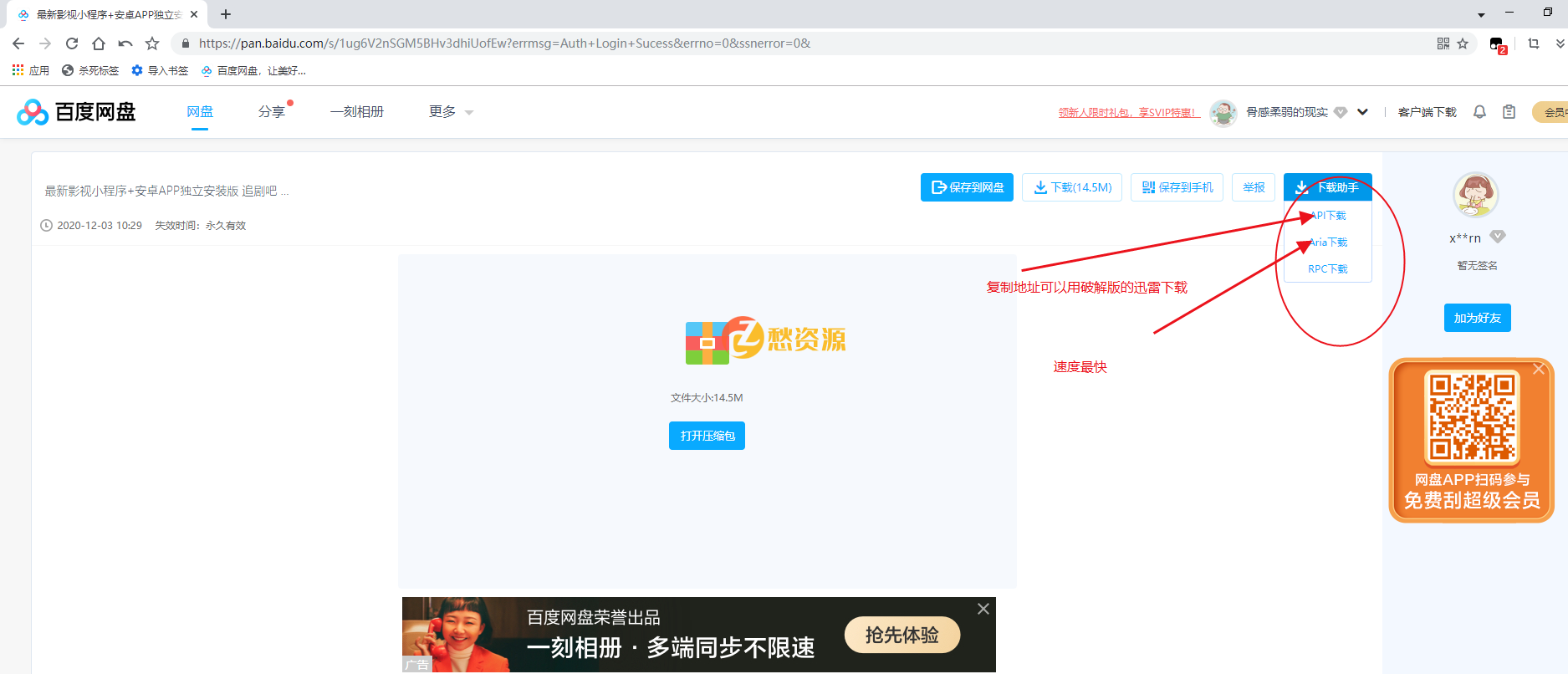Viewport: 1568px width, 674px height.
Task: Reload the current page
Action: [x=72, y=43]
